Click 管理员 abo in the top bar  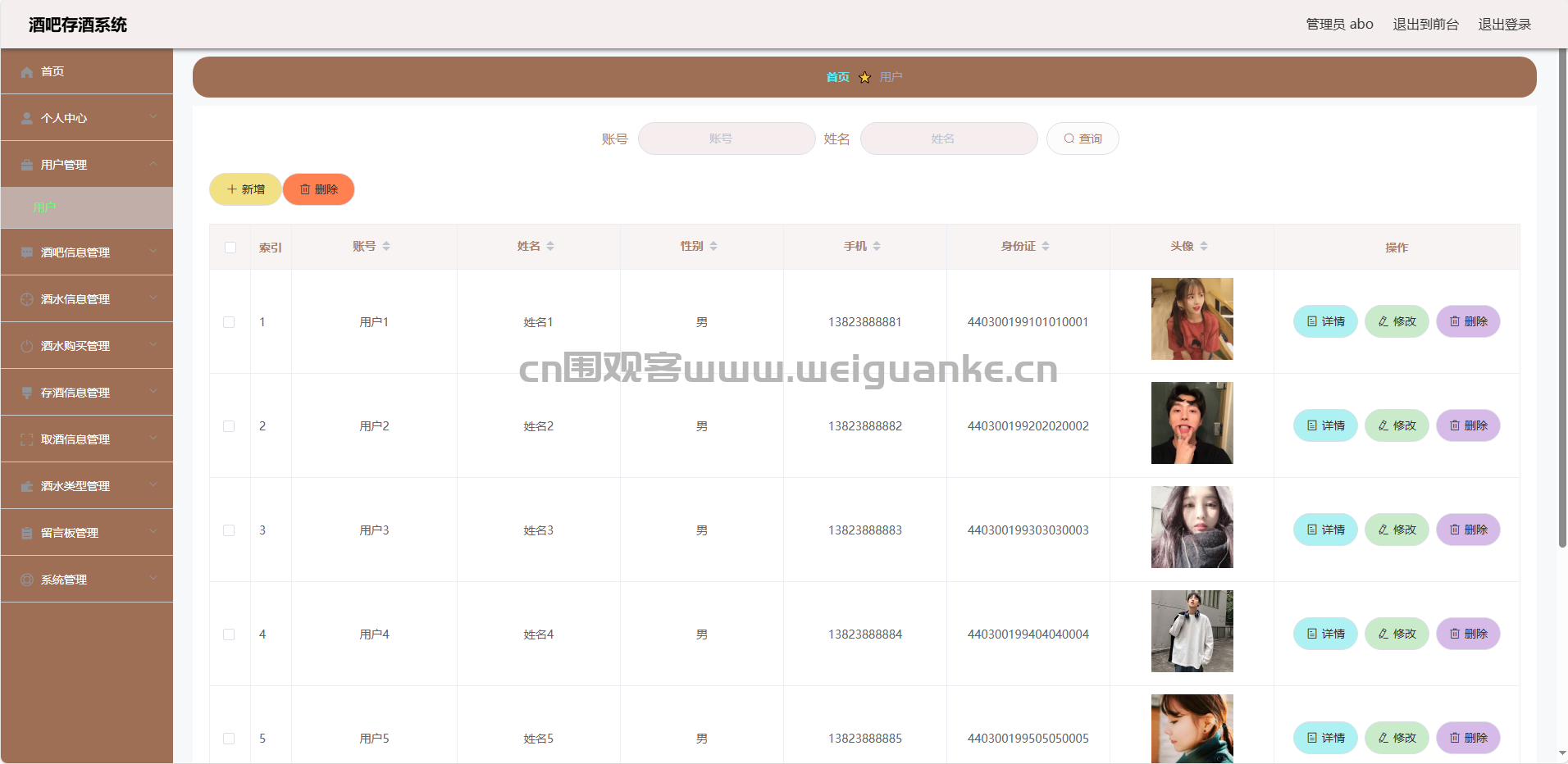1339,25
